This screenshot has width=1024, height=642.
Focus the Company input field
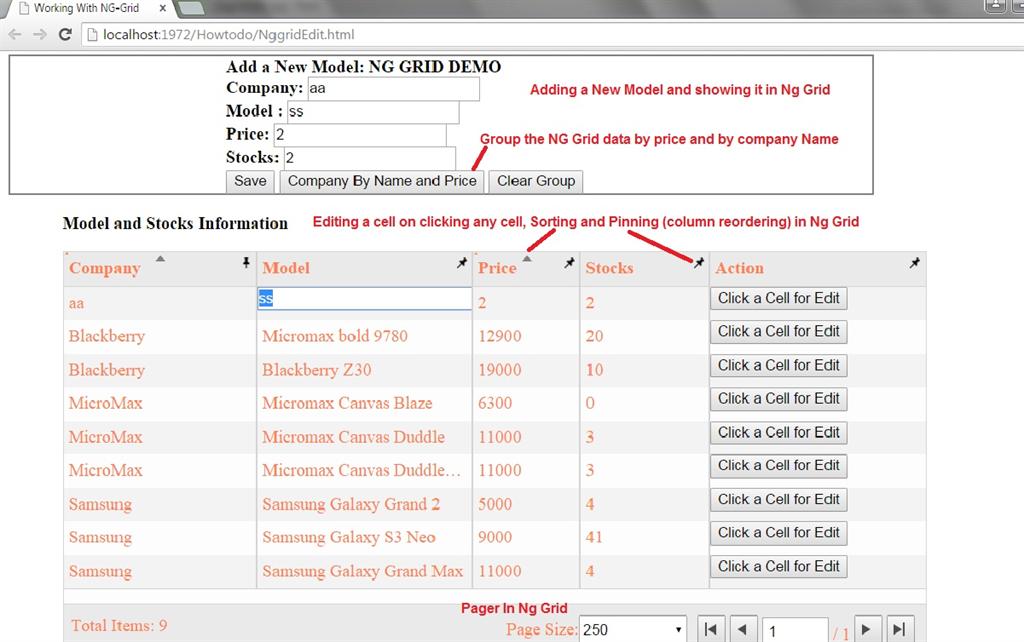pyautogui.click(x=394, y=89)
